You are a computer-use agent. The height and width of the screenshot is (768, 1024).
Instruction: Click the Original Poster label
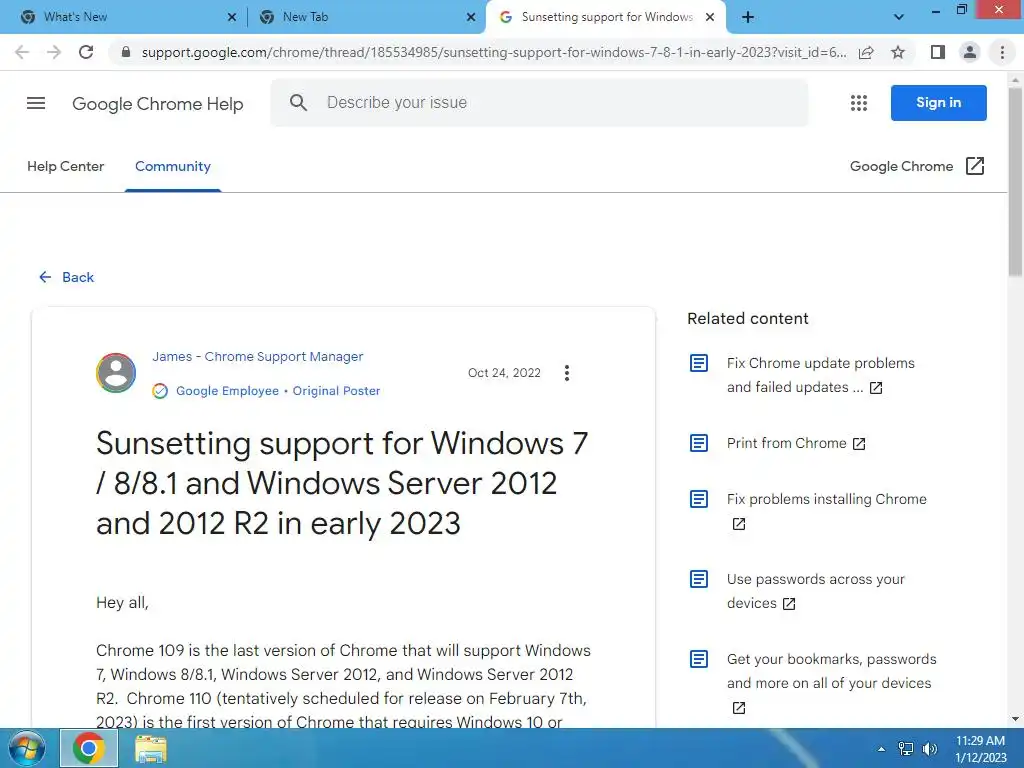coord(336,391)
